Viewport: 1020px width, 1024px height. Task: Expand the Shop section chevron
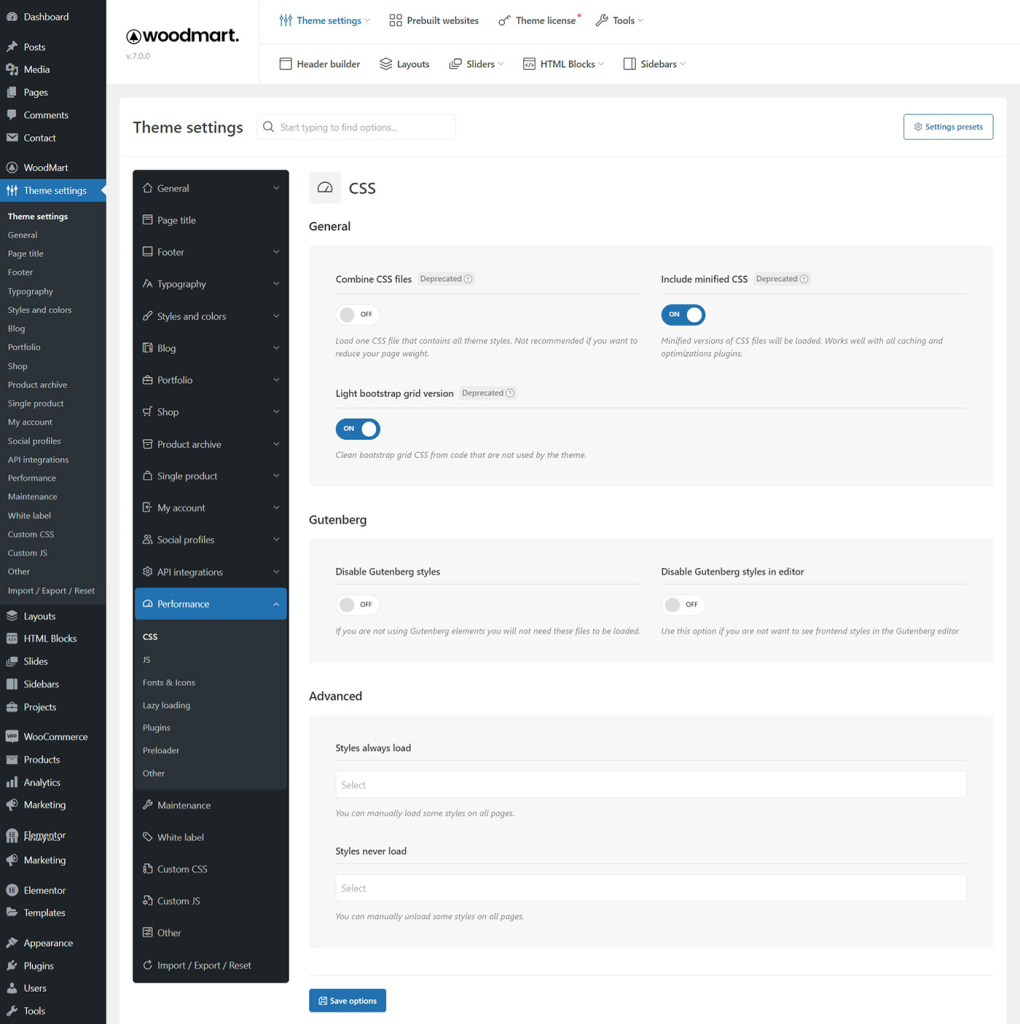(276, 412)
